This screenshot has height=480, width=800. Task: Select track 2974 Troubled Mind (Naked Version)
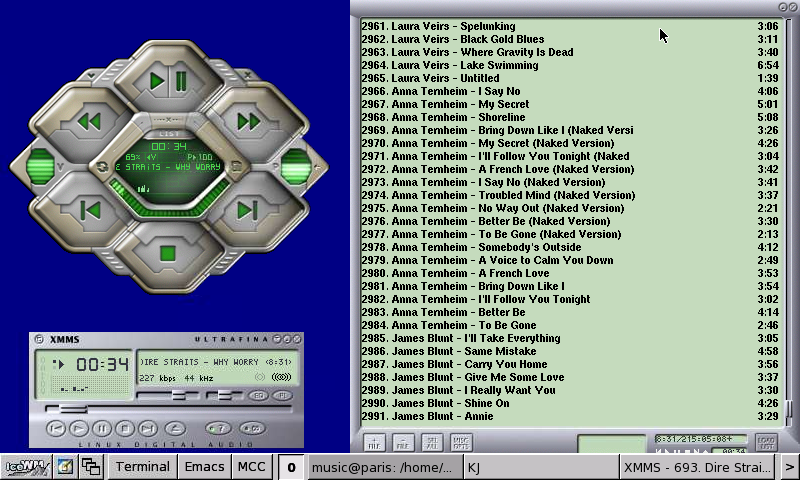[570, 195]
